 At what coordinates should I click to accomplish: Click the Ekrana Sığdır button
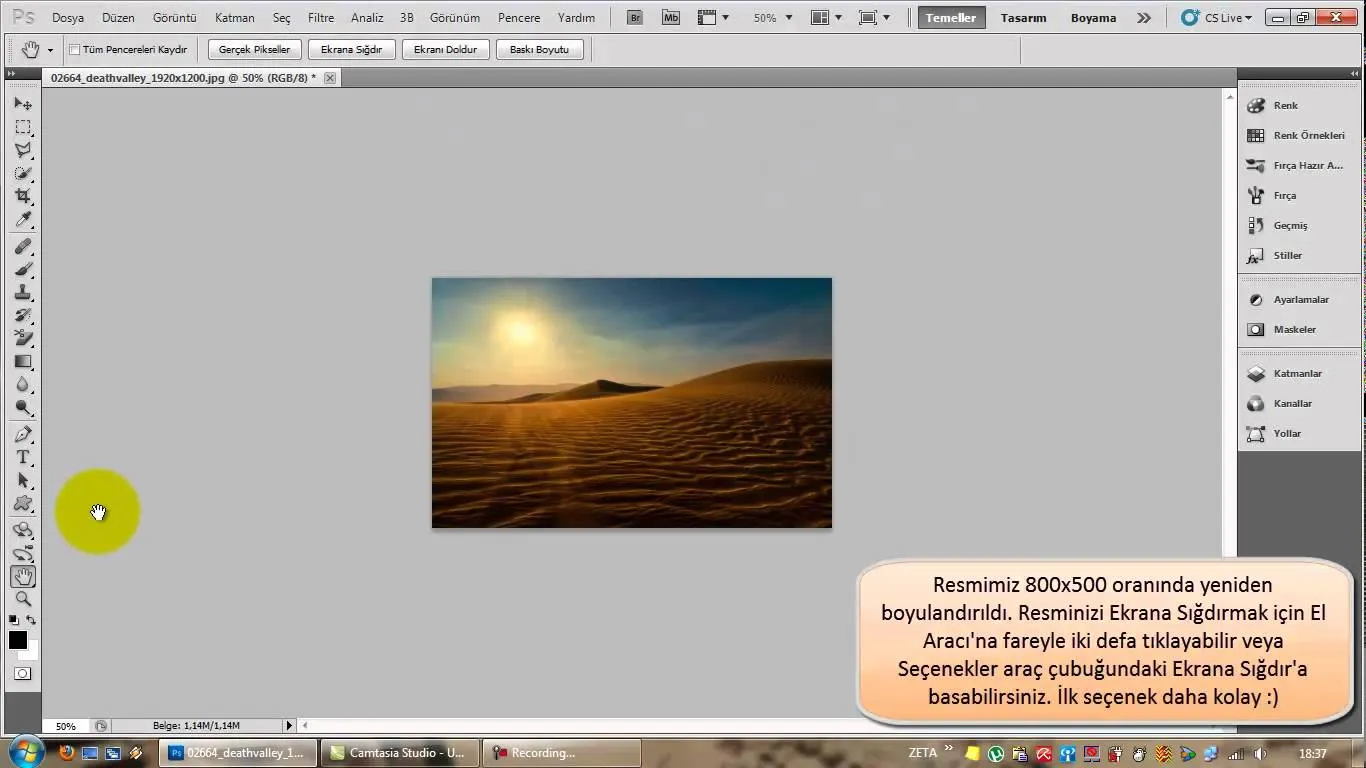tap(351, 48)
